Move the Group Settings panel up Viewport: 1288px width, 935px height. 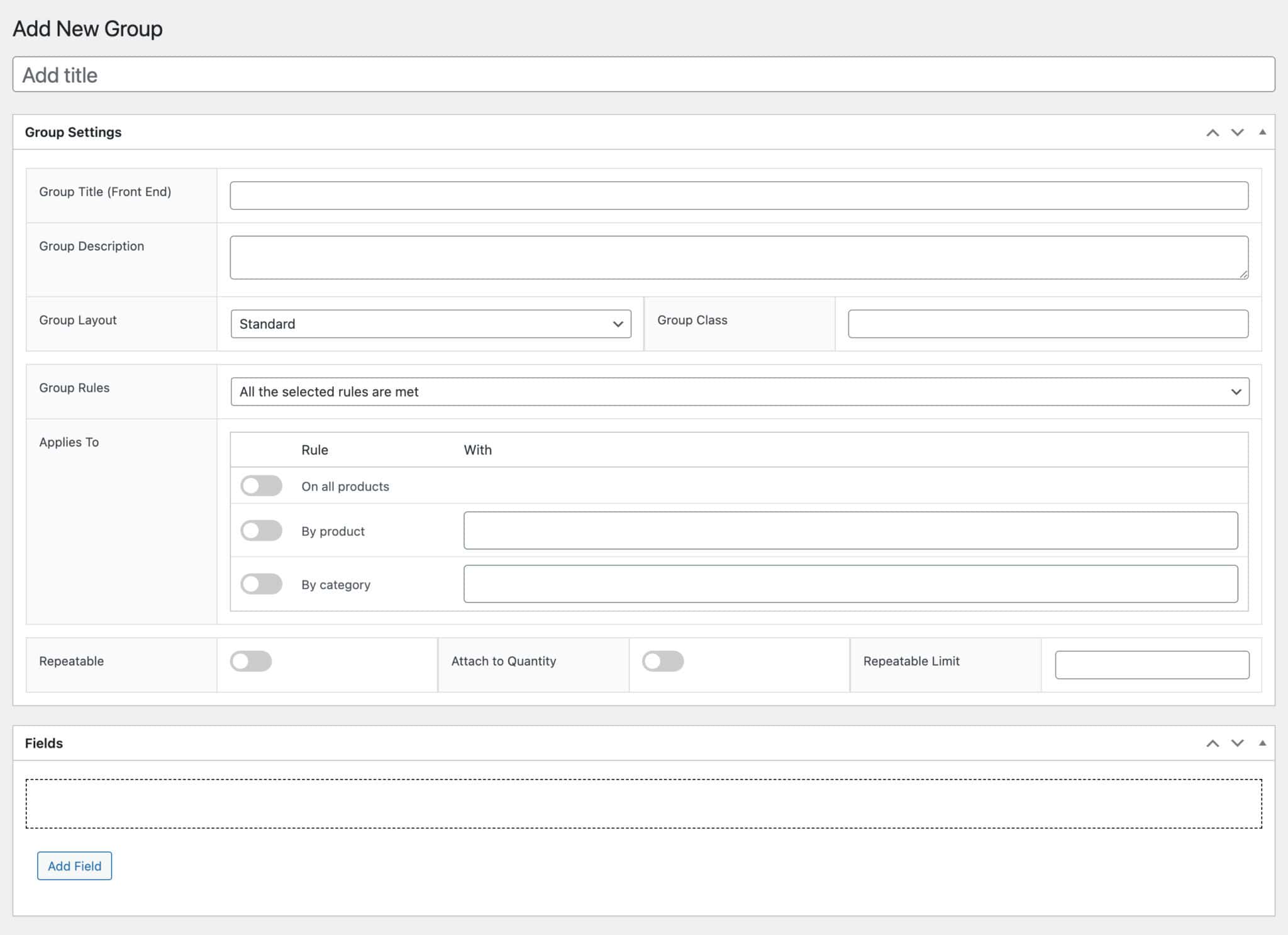point(1212,132)
